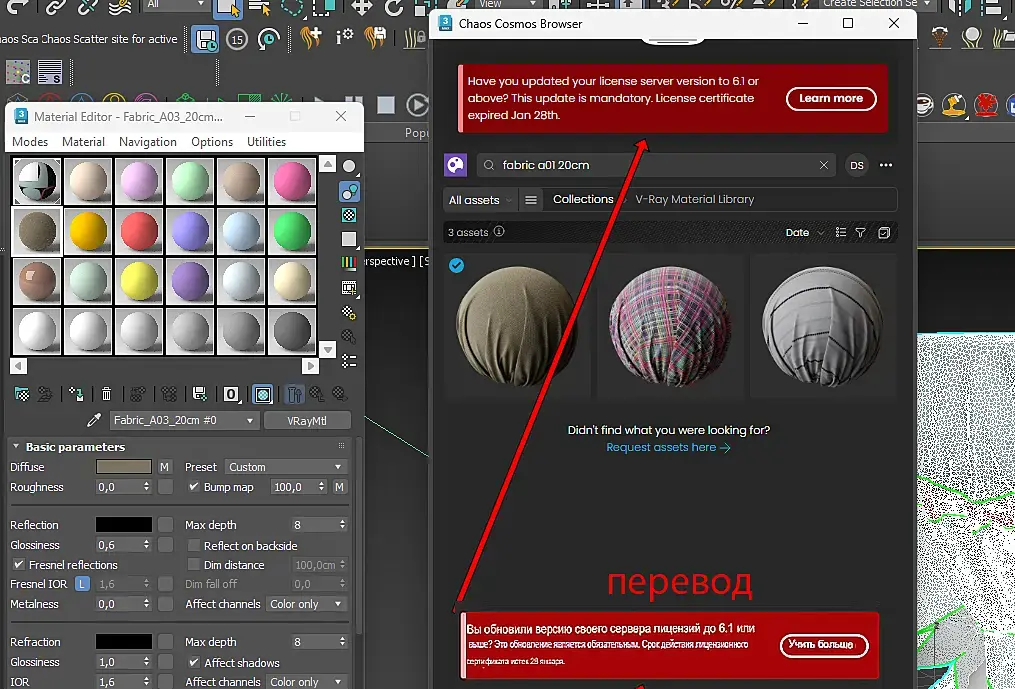Open the DS user account avatar

click(857, 165)
